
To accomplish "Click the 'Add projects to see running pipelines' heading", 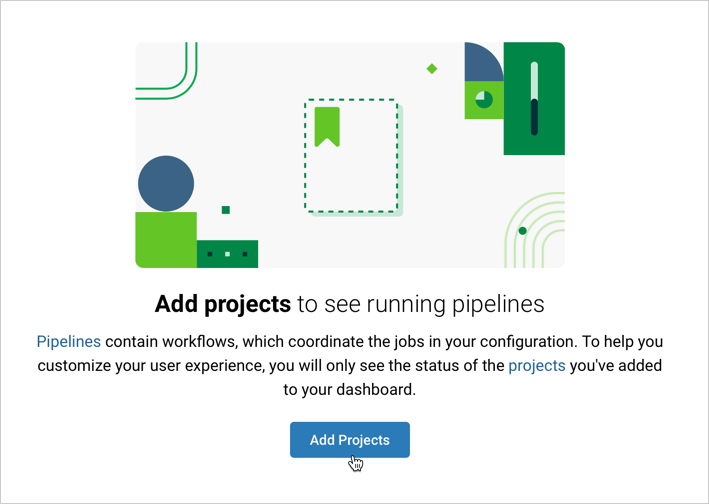I will click(349, 303).
